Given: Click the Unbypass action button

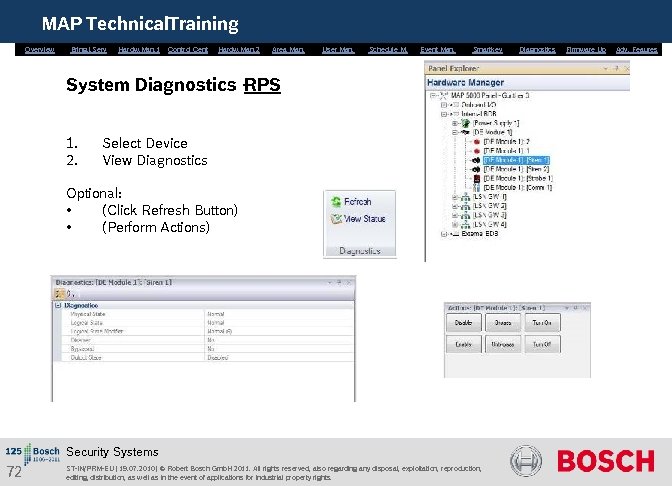Looking at the screenshot, I should (x=503, y=344).
